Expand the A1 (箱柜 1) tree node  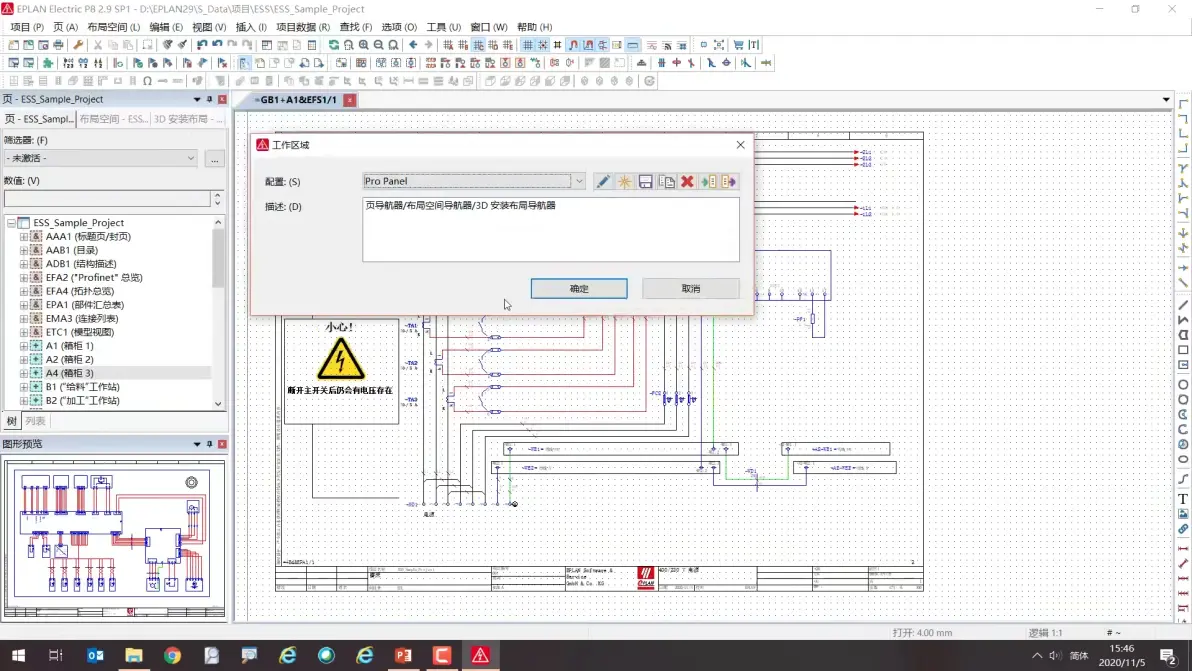pyautogui.click(x=24, y=346)
